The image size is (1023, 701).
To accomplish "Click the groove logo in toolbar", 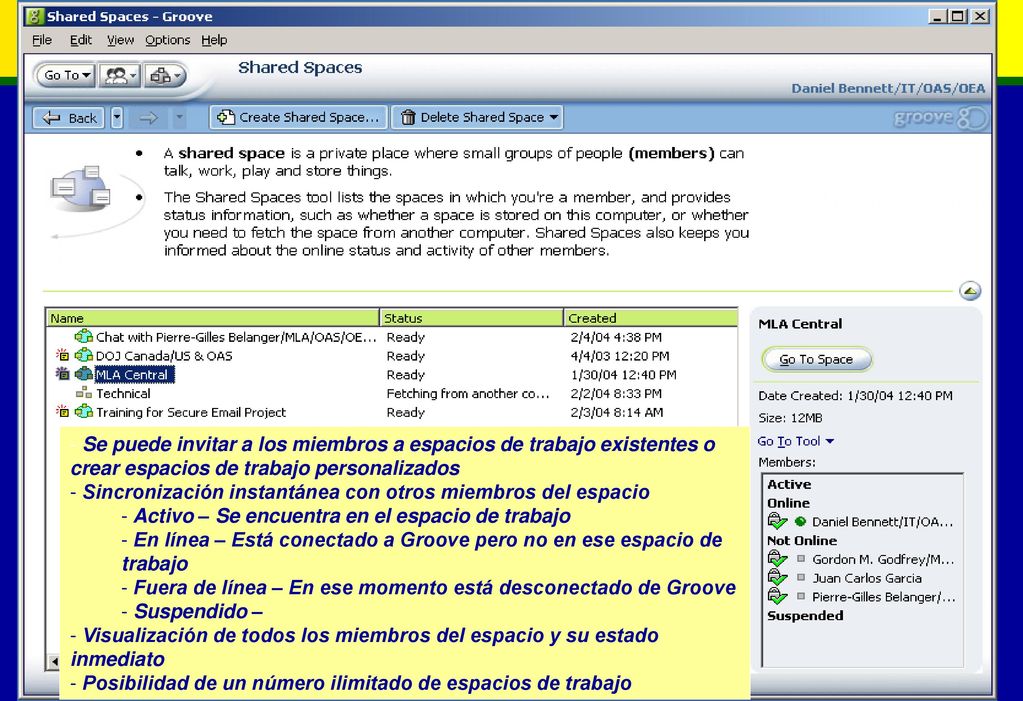I will point(939,118).
